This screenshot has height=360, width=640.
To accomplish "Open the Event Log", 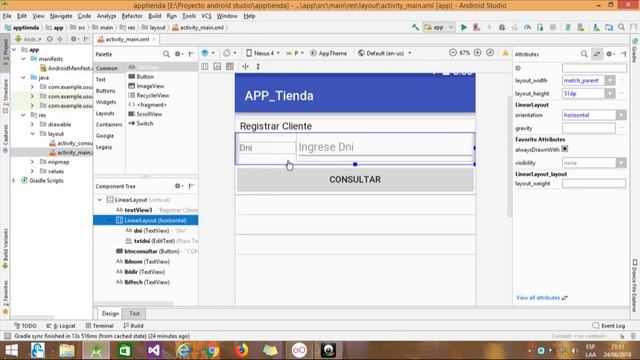I will pyautogui.click(x=609, y=326).
